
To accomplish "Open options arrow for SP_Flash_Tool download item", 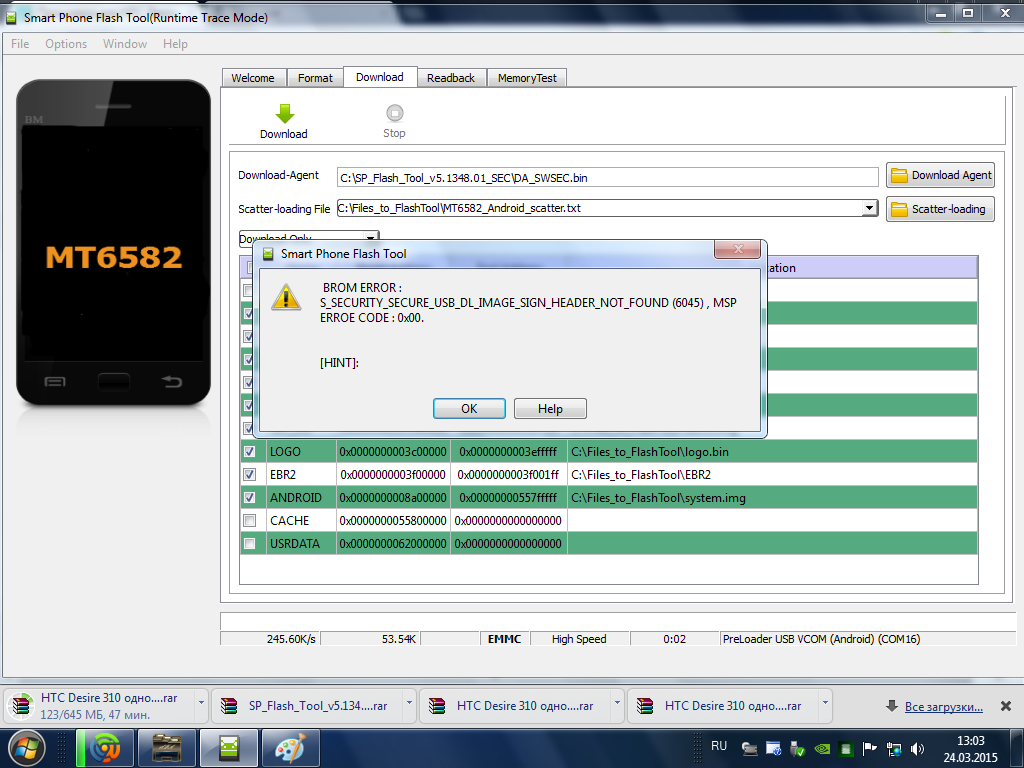I will click(x=408, y=704).
